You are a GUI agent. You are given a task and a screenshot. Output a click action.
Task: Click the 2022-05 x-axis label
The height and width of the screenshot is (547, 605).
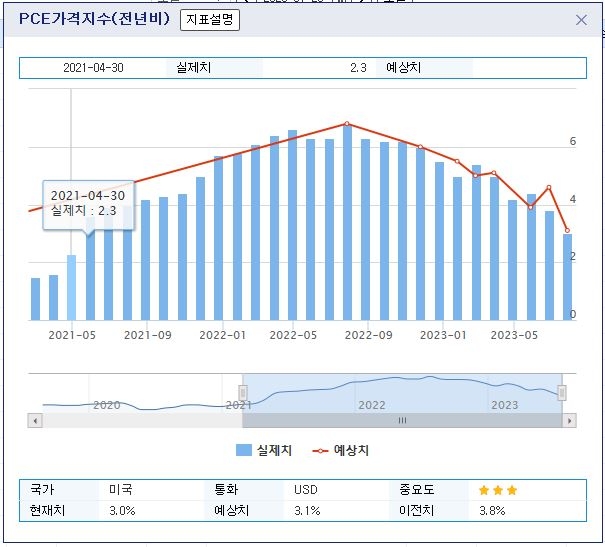tap(293, 335)
